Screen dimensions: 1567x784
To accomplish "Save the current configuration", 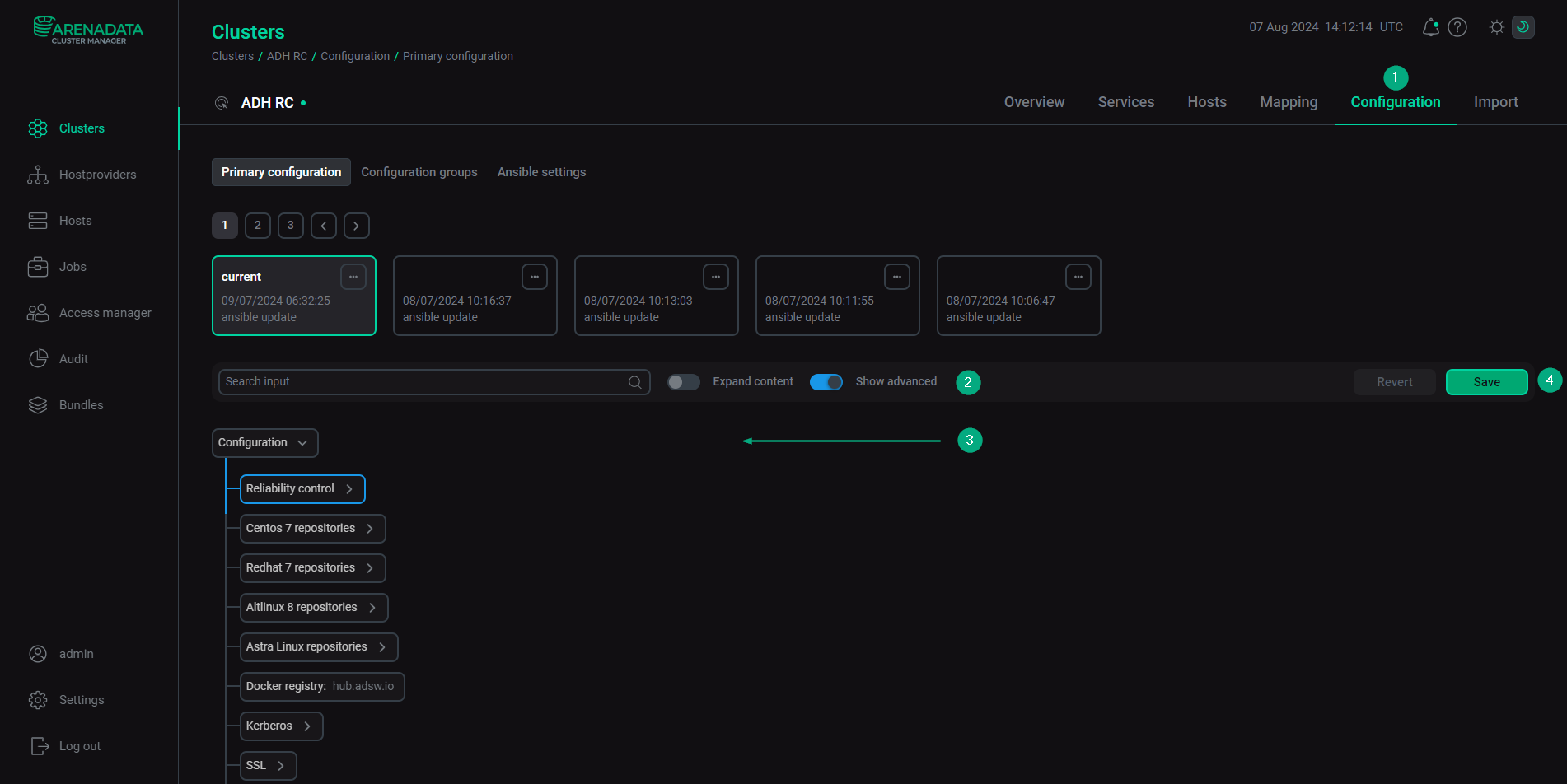I will [1486, 381].
